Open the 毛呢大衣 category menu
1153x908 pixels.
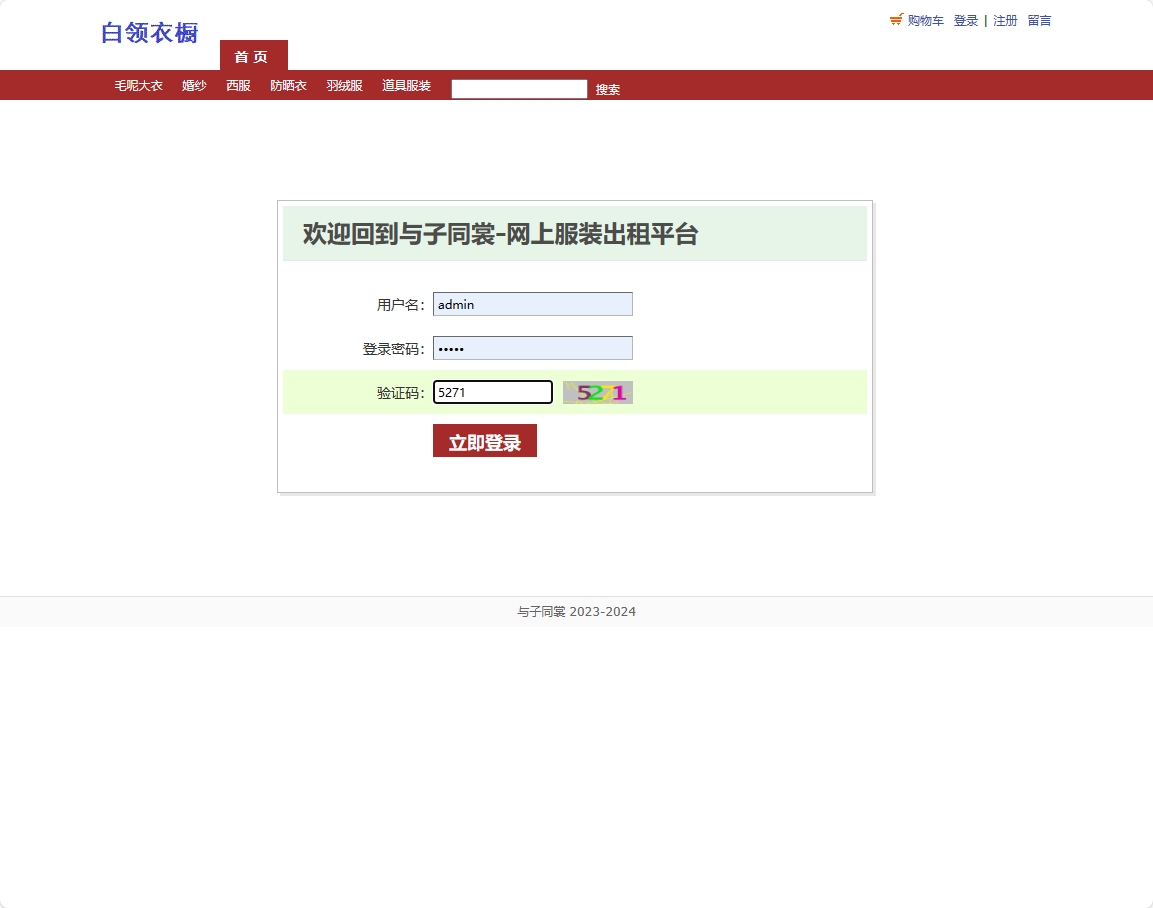137,85
